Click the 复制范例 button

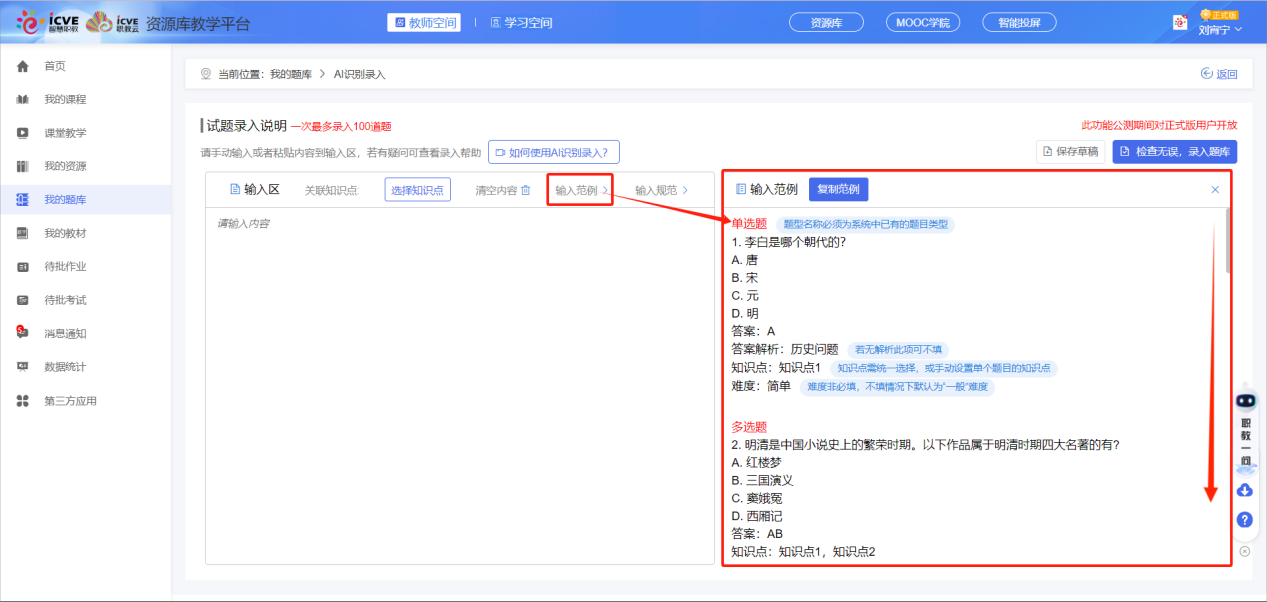click(838, 189)
